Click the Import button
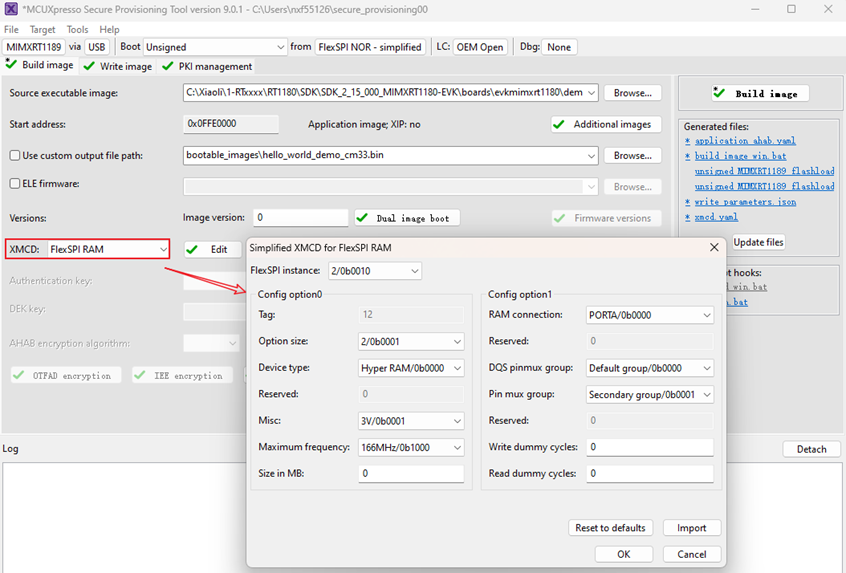Viewport: 846px width, 573px height. pyautogui.click(x=691, y=528)
